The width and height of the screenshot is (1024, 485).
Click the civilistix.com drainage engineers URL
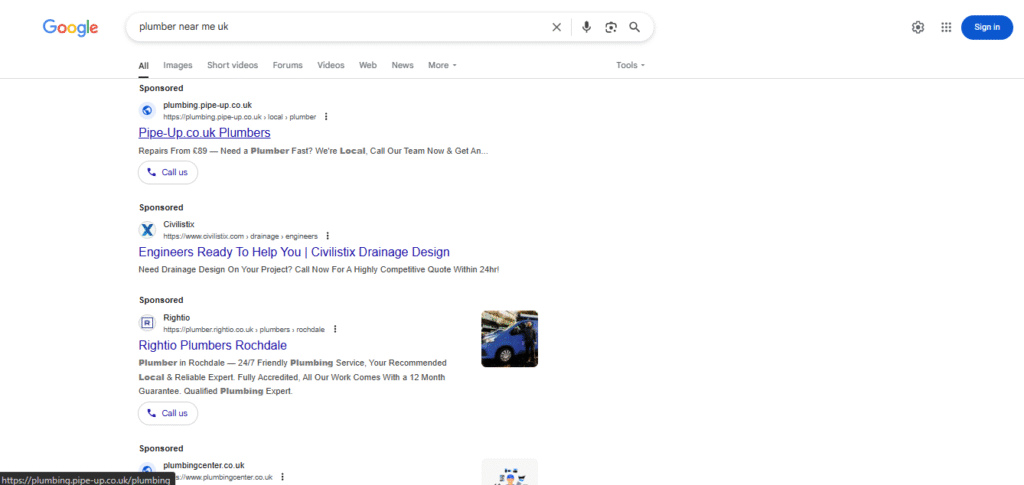click(240, 236)
